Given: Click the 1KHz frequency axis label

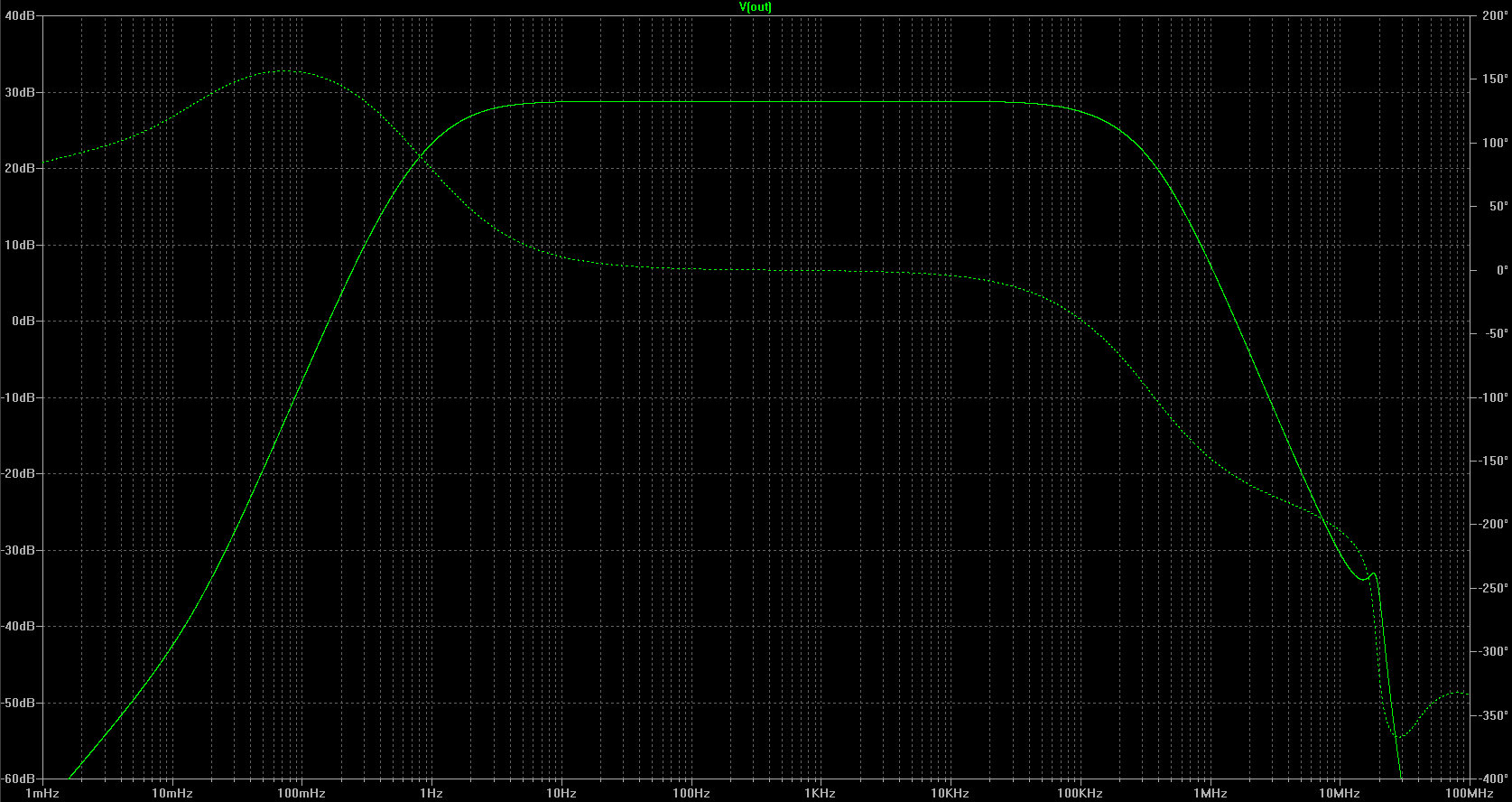Looking at the screenshot, I should [820, 794].
